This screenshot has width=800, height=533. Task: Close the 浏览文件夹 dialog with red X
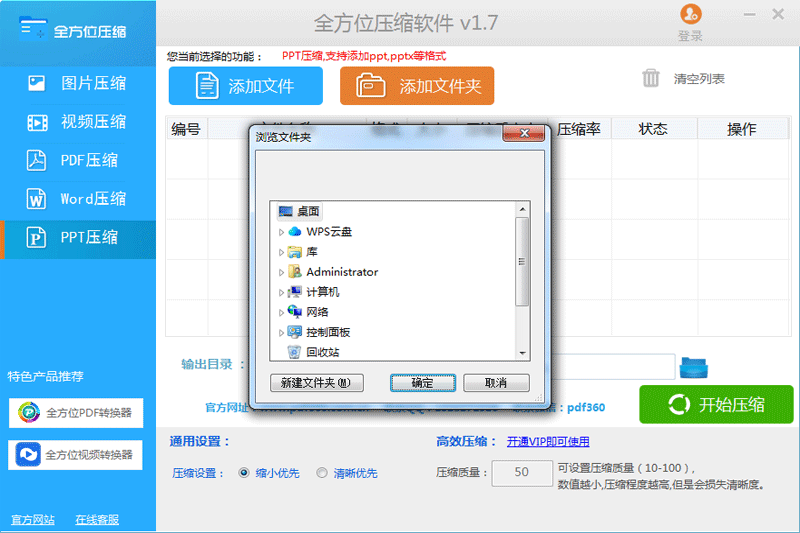524,134
